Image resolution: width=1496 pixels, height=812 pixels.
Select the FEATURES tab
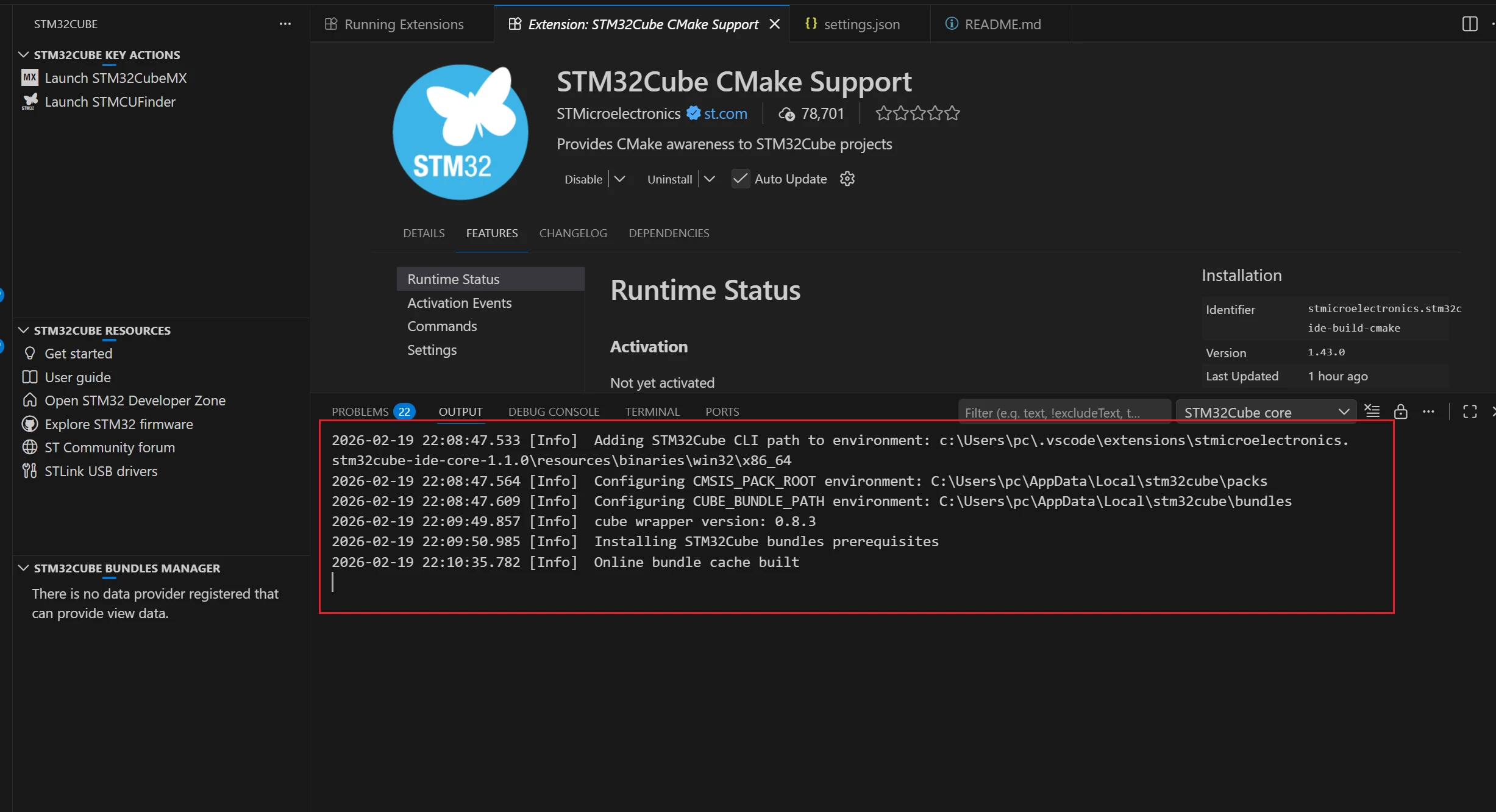click(x=492, y=233)
